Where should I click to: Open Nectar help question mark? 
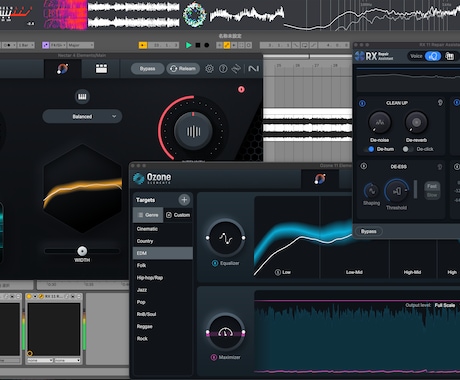[223, 69]
